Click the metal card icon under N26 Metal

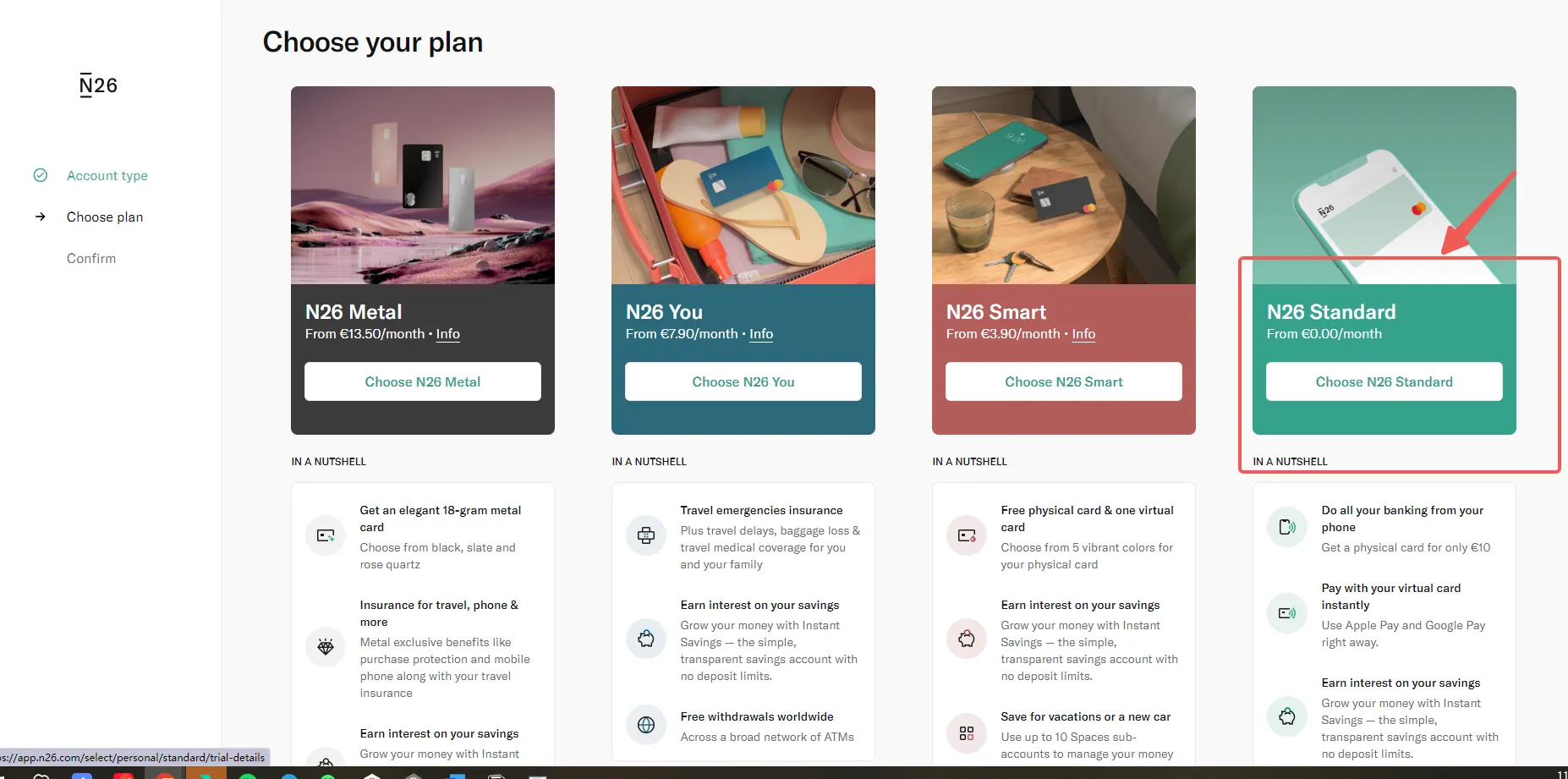326,535
